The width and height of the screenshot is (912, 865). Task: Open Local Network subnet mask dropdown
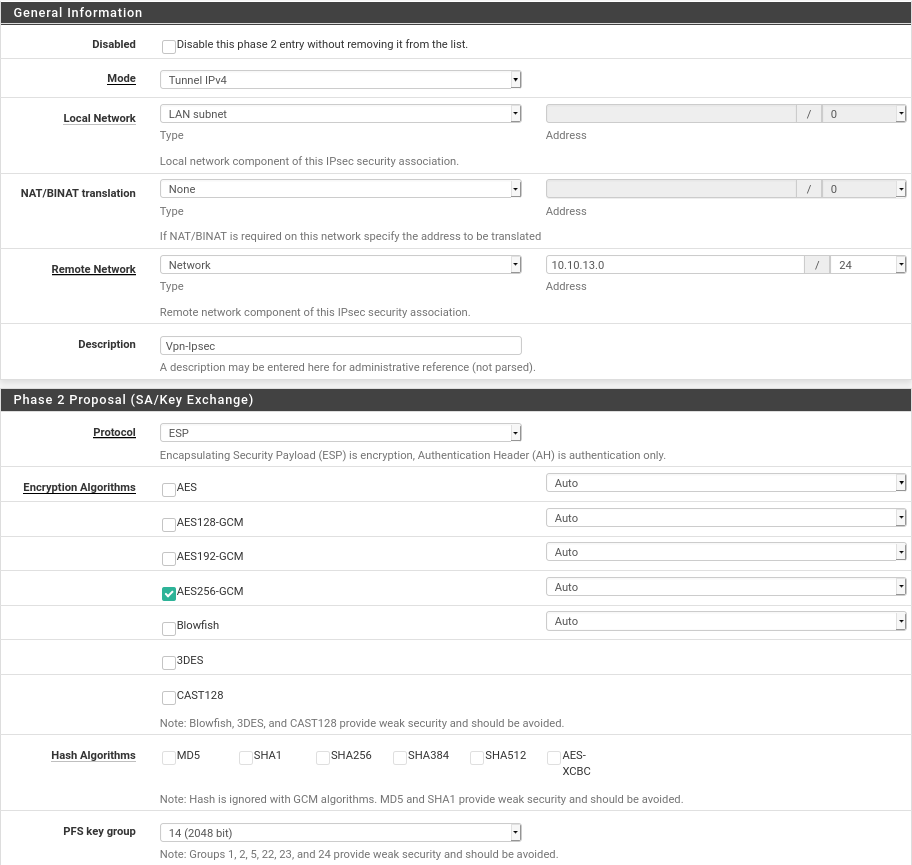pyautogui.click(x=864, y=114)
